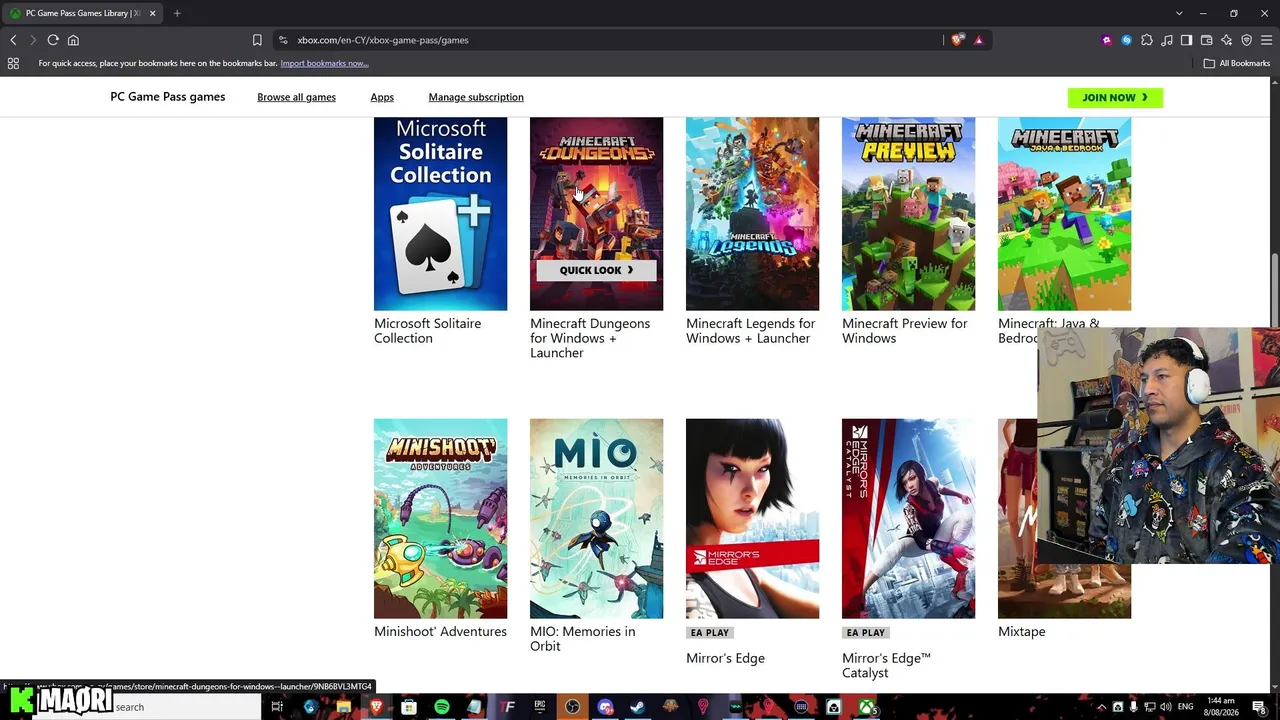Open Brave Wallet
This screenshot has width=1280, height=720.
[x=1206, y=40]
